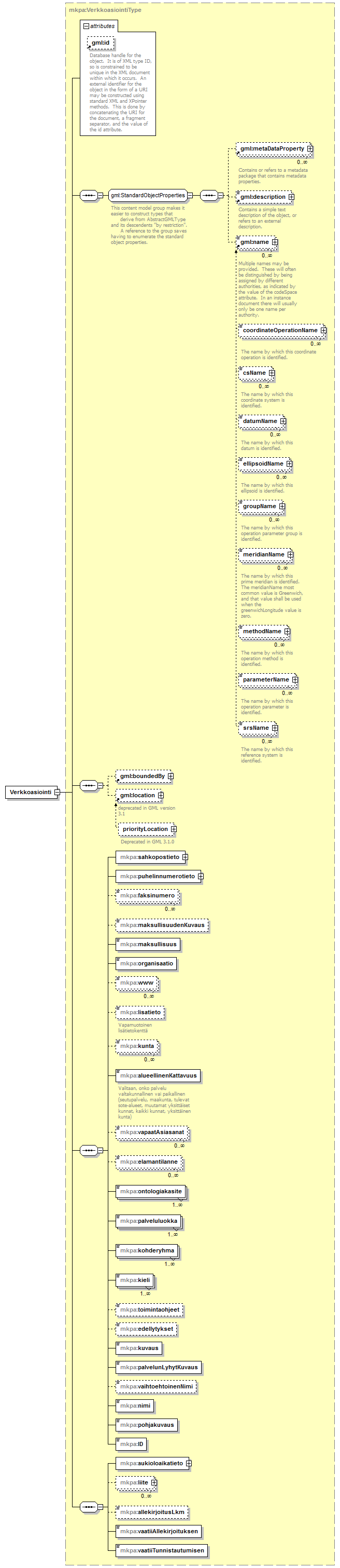Select mkpa:palvelunLyhytKuvaus element
The width and height of the screenshot is (340, 1568).
159,1367
